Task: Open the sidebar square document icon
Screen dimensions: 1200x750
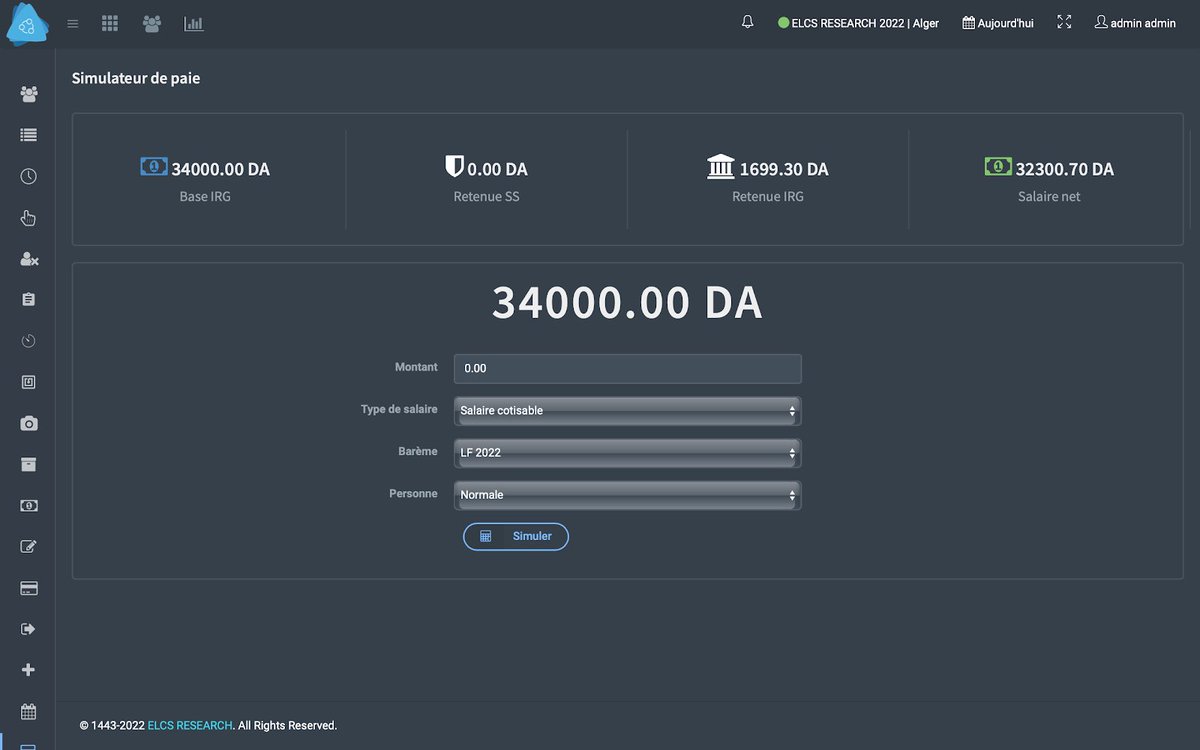Action: (x=29, y=382)
